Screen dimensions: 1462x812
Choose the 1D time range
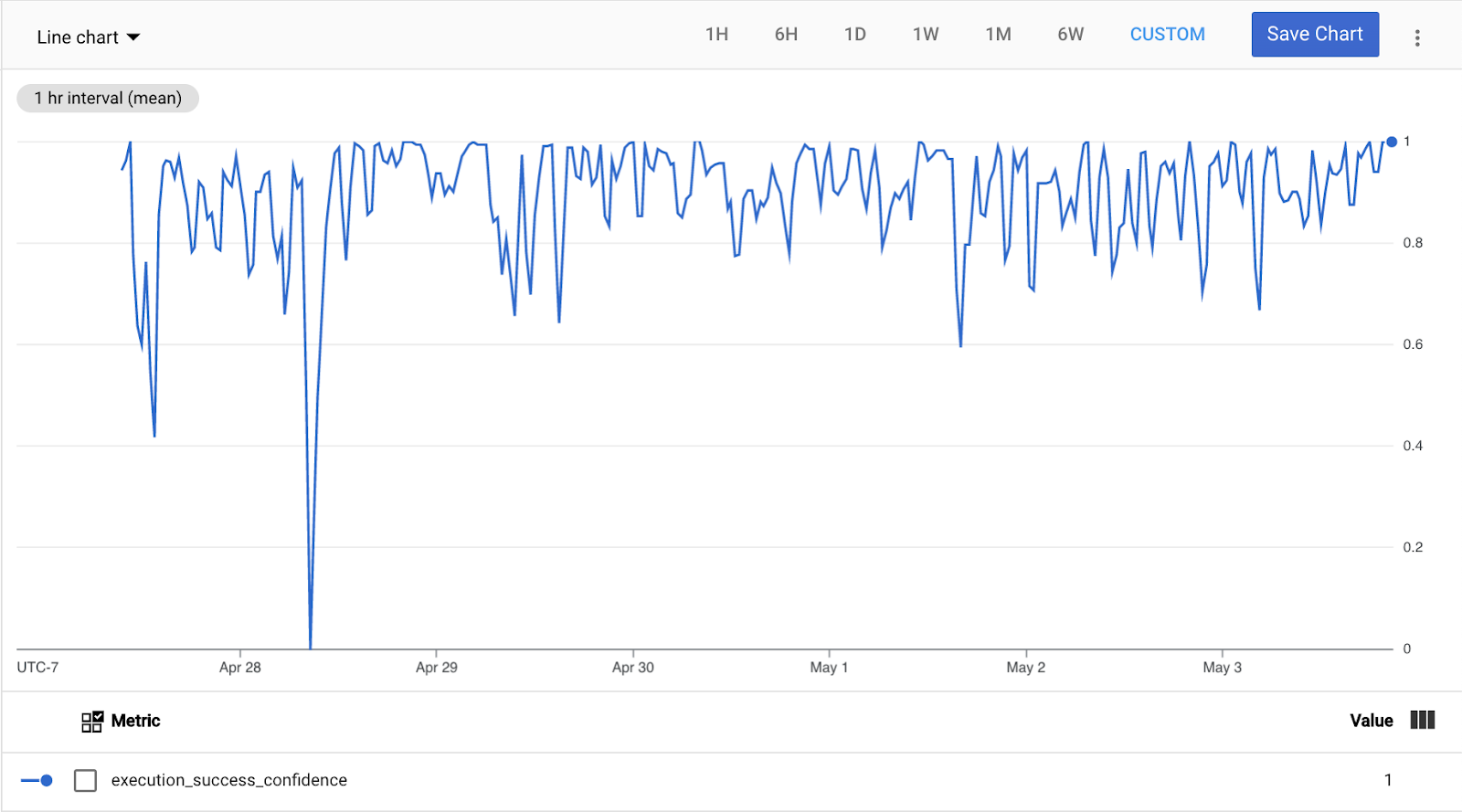[854, 35]
